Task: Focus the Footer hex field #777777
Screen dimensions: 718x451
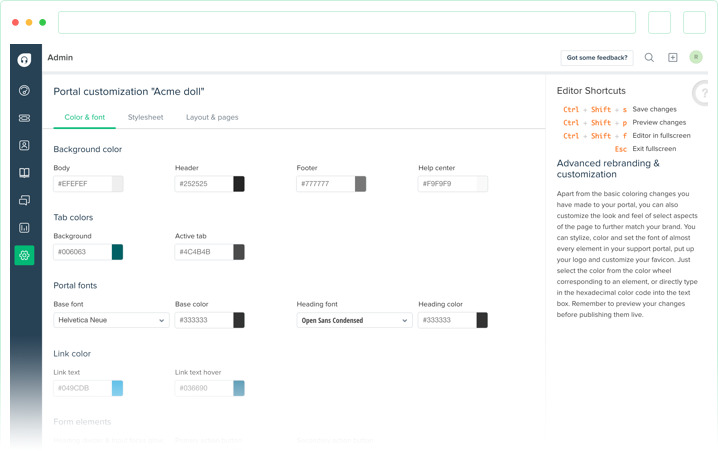Action: coord(326,184)
